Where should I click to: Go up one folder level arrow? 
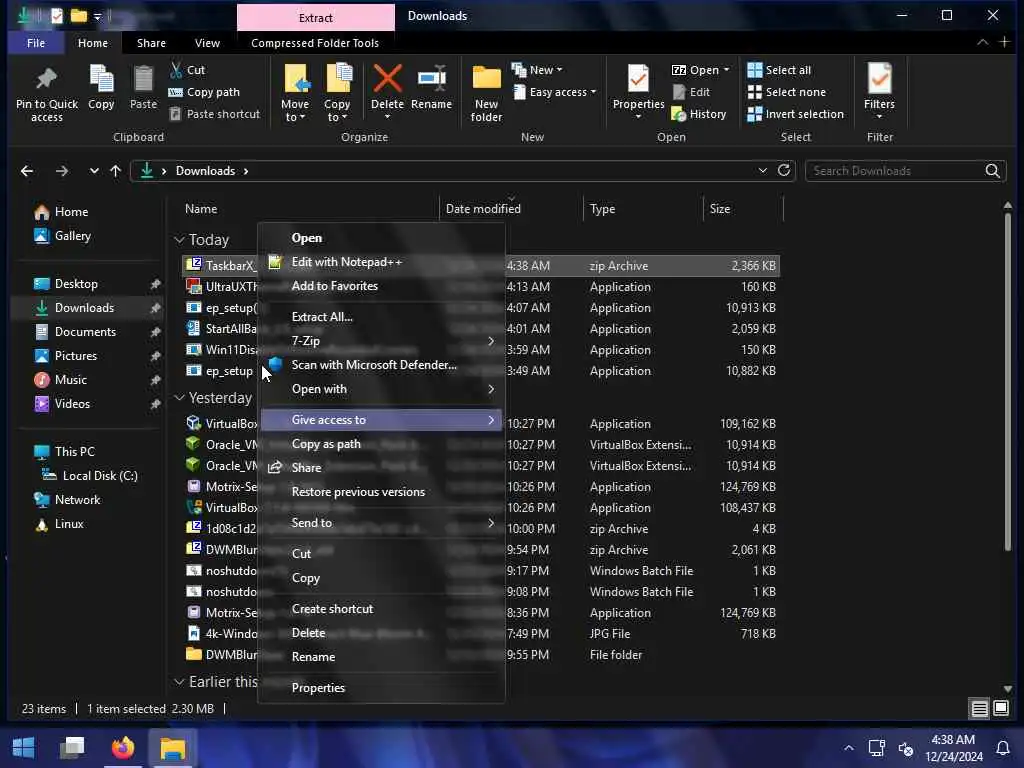pyautogui.click(x=116, y=171)
